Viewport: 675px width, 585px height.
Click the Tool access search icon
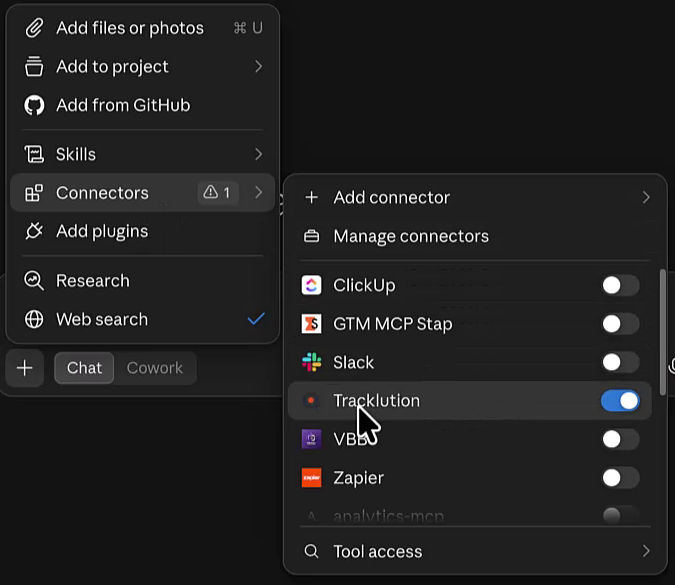pyautogui.click(x=311, y=551)
